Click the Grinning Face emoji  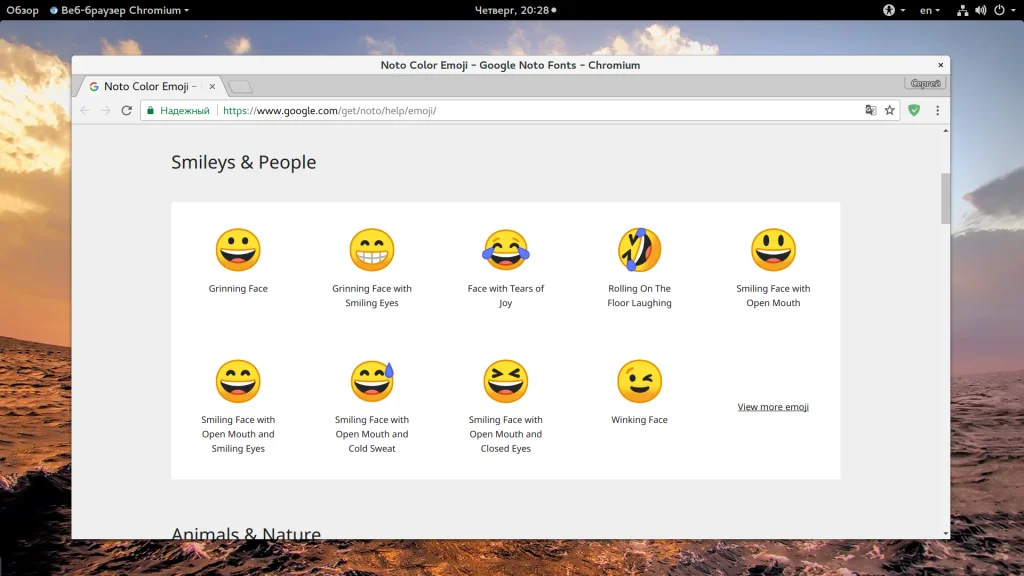click(x=238, y=250)
